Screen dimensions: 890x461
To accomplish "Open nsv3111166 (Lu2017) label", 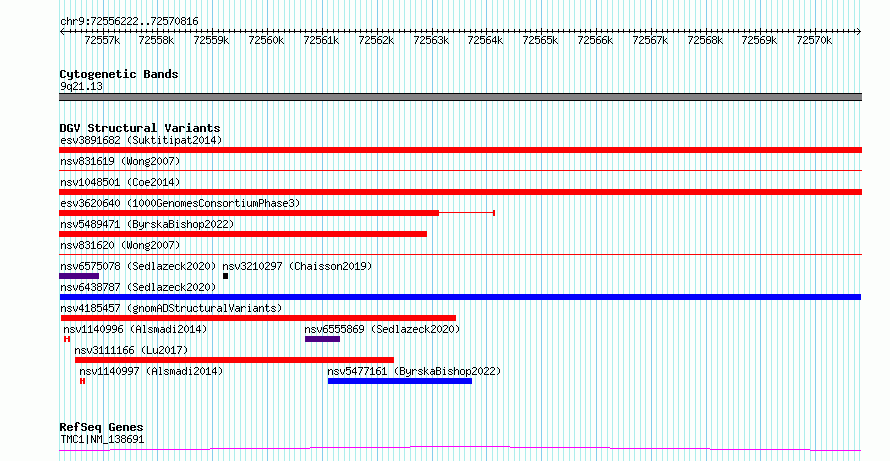I will tap(131, 350).
